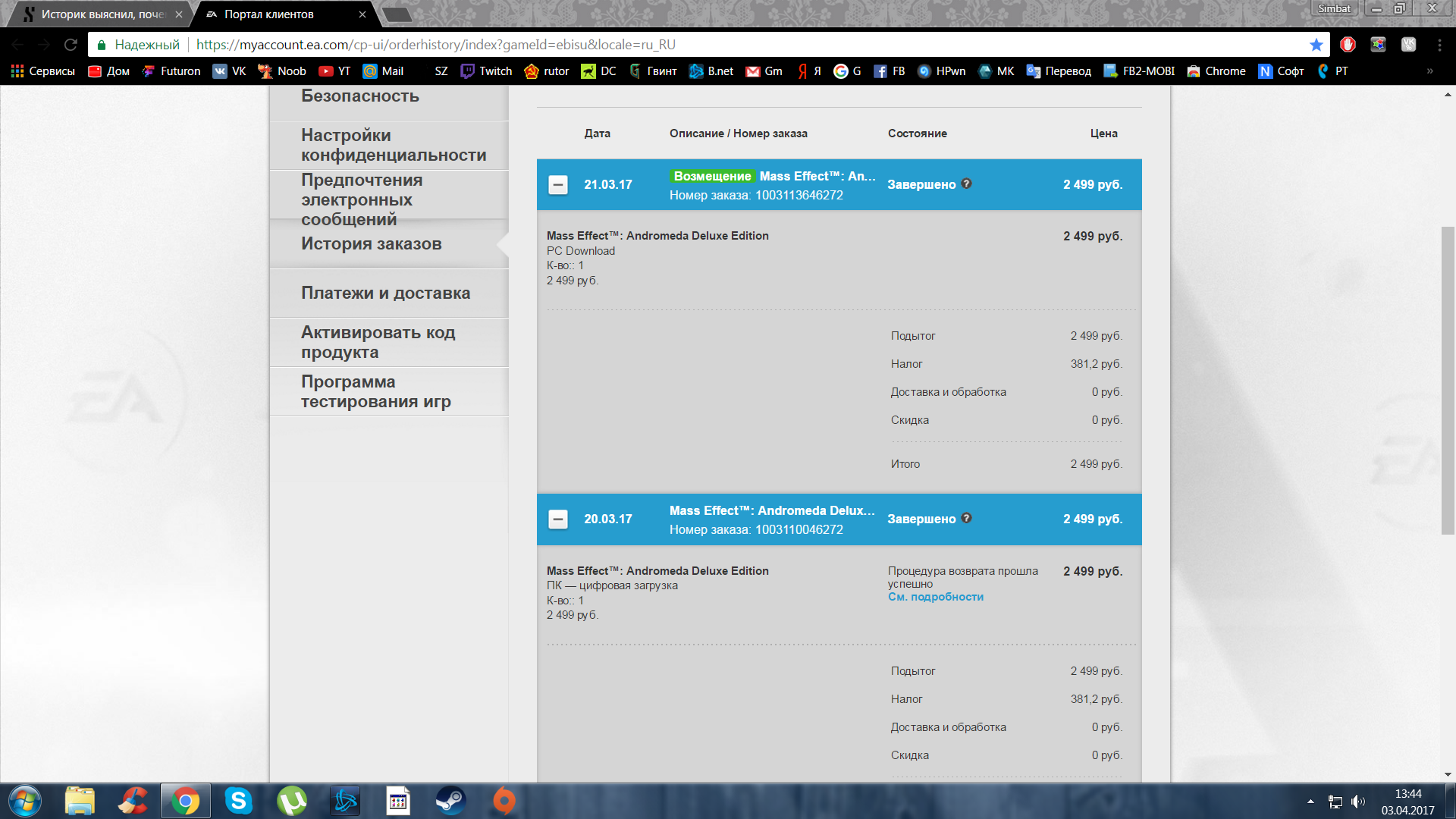Viewport: 1456px width, 819px height.
Task: Open the Chrome web store bookmark
Action: pos(1216,71)
